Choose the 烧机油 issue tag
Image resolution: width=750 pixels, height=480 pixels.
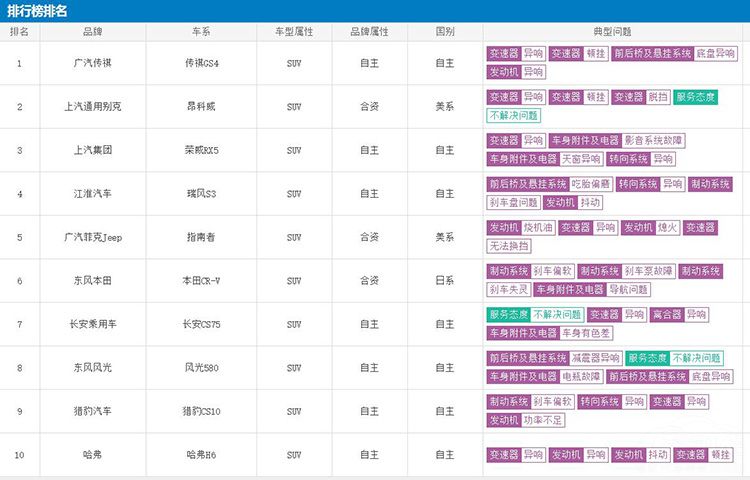[538, 228]
